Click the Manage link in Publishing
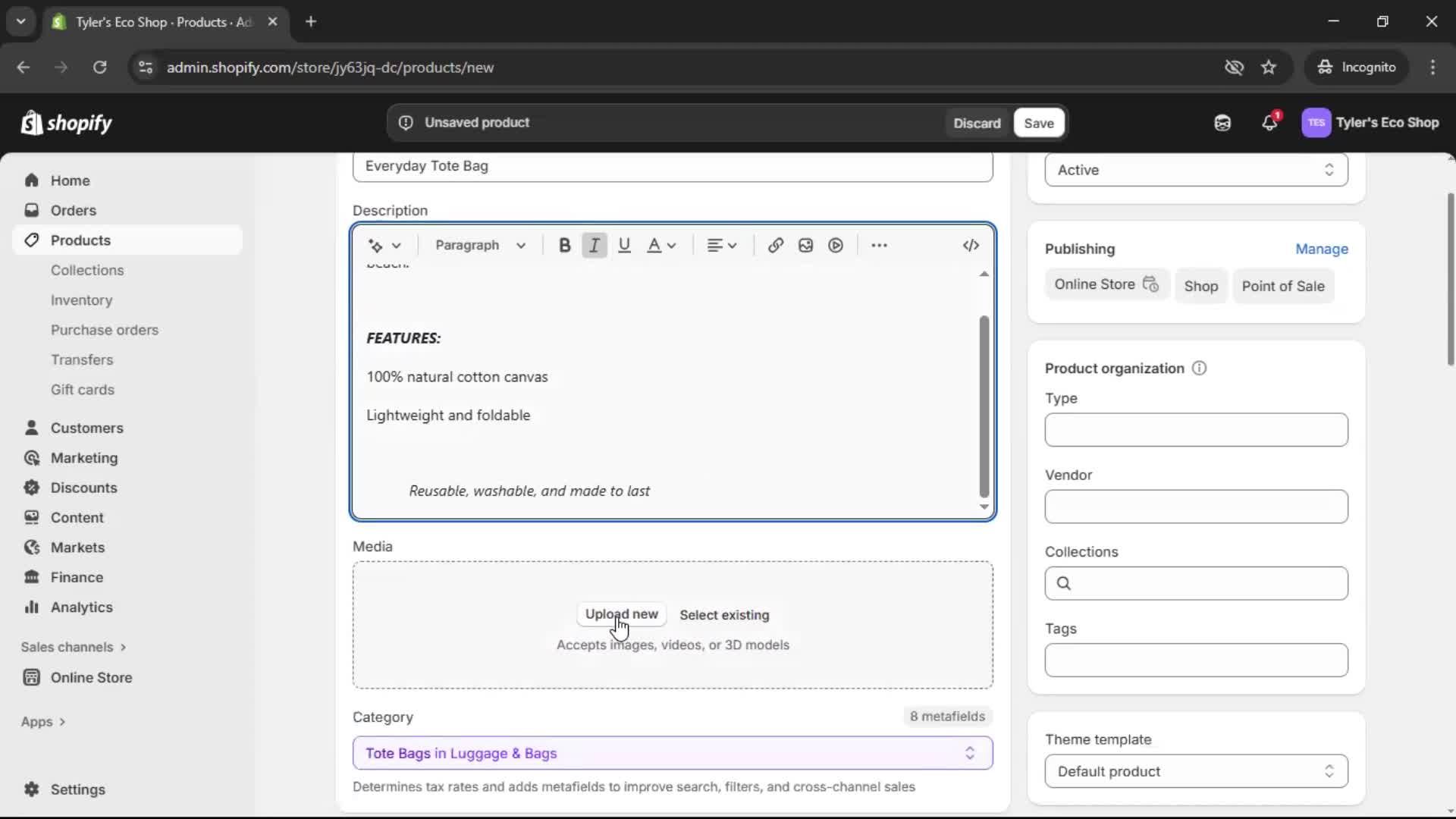This screenshot has height=819, width=1456. pos(1323,249)
